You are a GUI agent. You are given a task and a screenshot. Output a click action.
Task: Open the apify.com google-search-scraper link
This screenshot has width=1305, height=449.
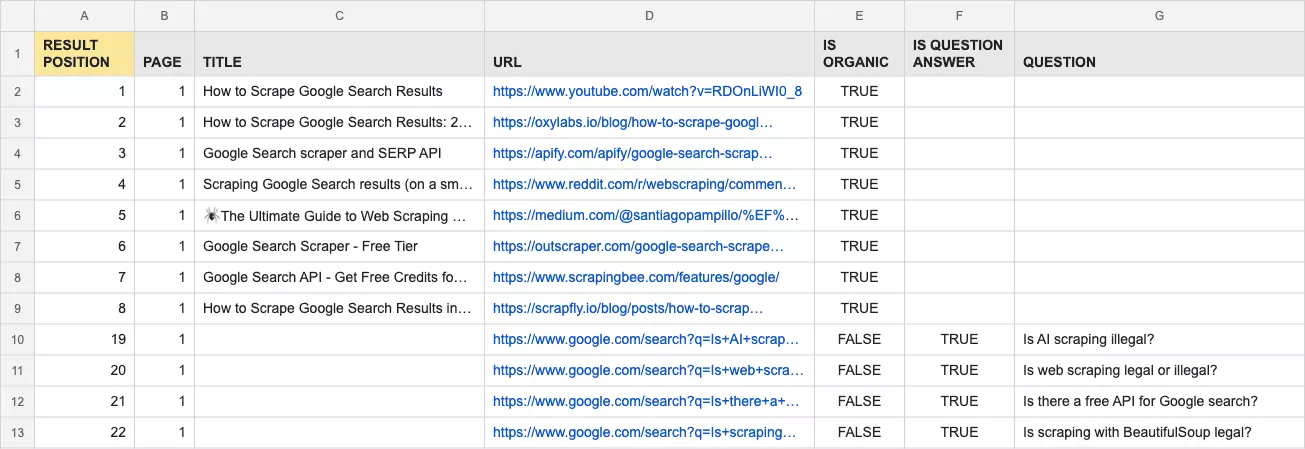point(633,153)
